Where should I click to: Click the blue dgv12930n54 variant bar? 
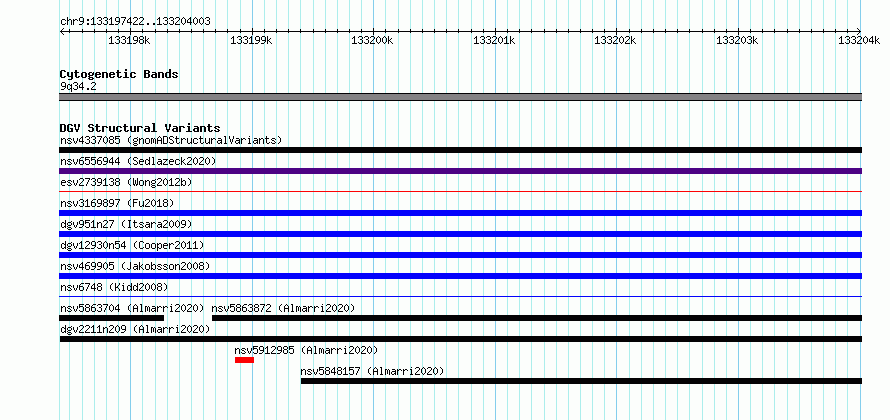[x=461, y=255]
